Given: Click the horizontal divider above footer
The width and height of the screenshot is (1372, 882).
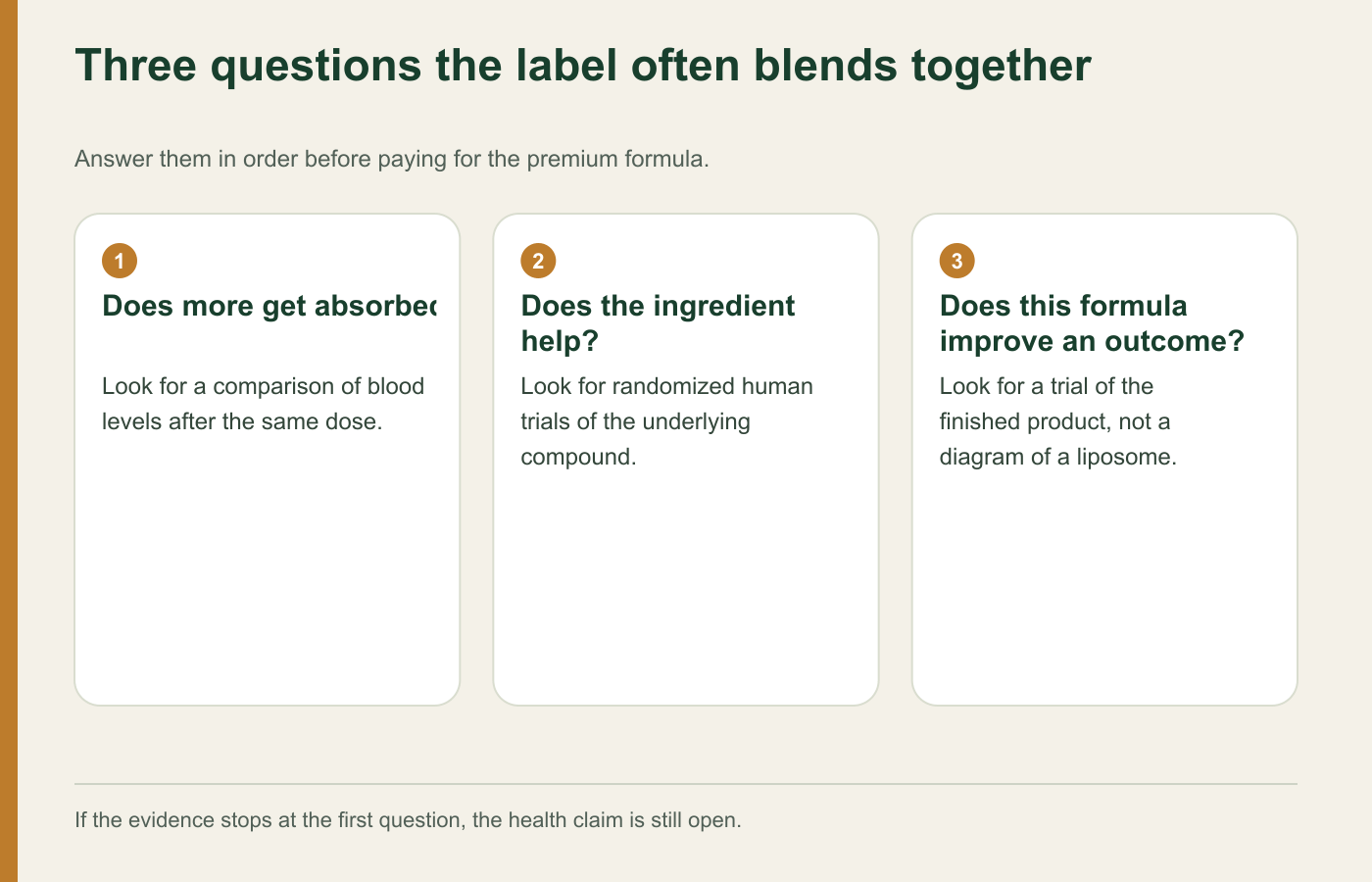Looking at the screenshot, I should coord(686,784).
